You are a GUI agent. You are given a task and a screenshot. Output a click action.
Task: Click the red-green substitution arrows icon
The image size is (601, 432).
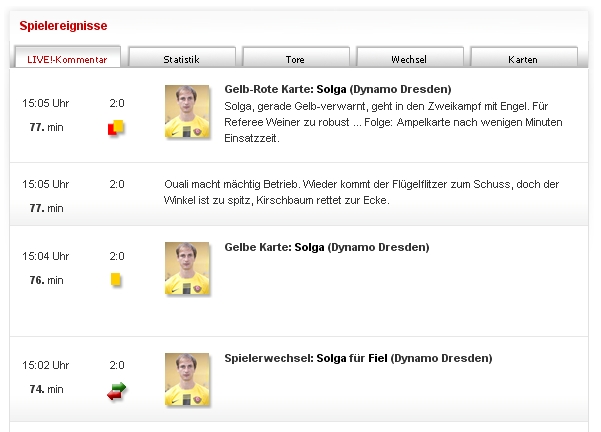click(x=117, y=391)
